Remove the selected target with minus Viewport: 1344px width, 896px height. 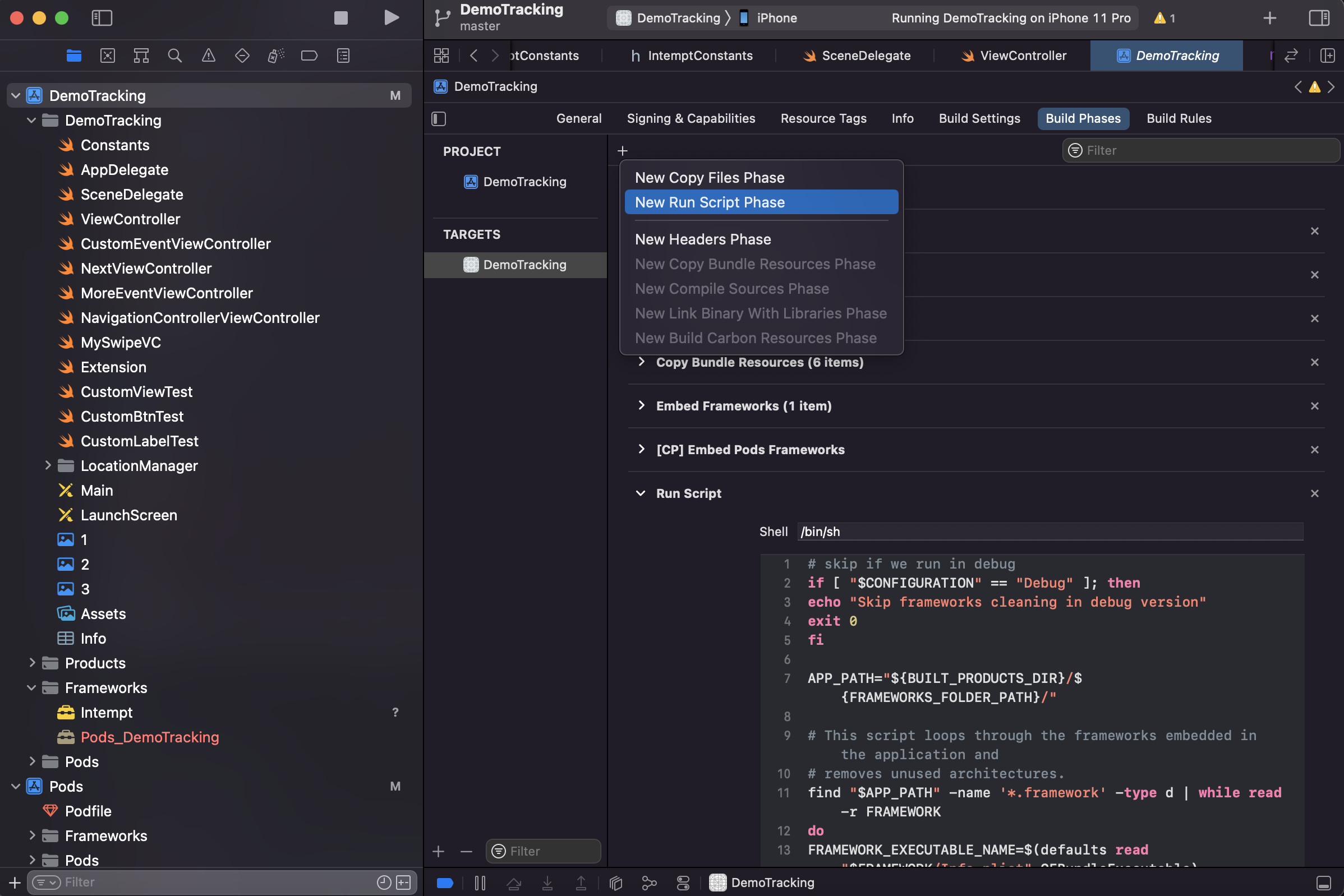[x=466, y=852]
